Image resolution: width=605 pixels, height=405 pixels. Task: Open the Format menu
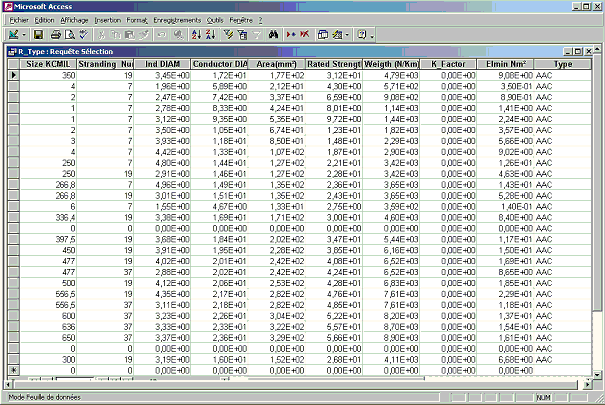click(x=137, y=20)
